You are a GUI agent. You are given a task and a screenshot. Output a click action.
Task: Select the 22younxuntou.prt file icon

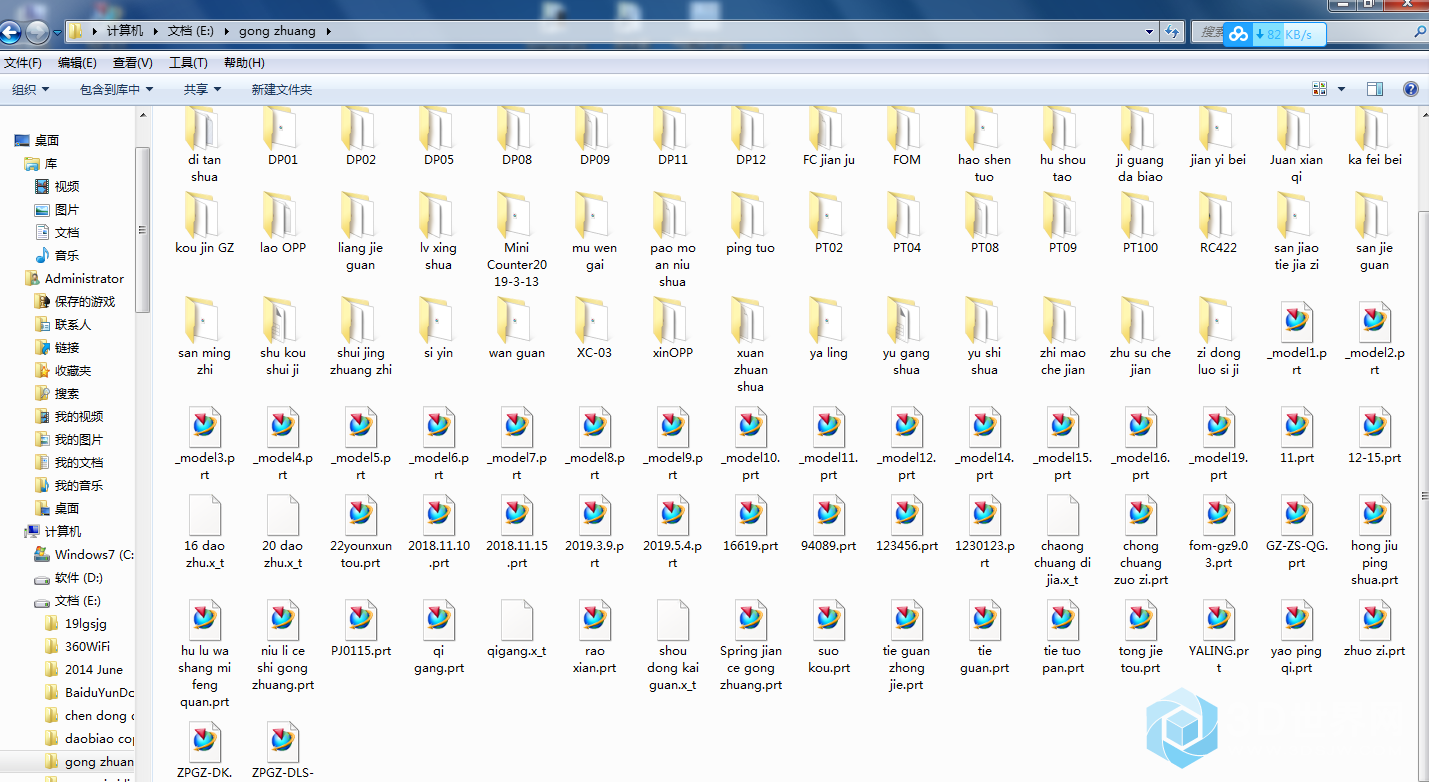click(x=360, y=515)
